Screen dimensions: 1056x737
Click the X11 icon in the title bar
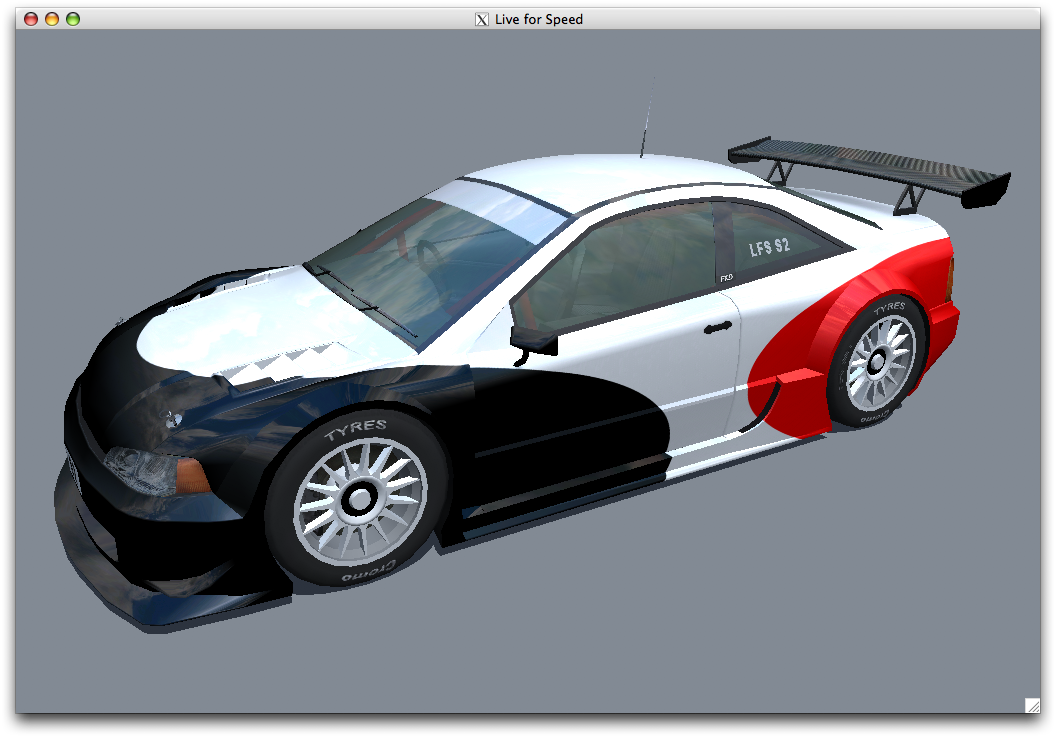[482, 20]
